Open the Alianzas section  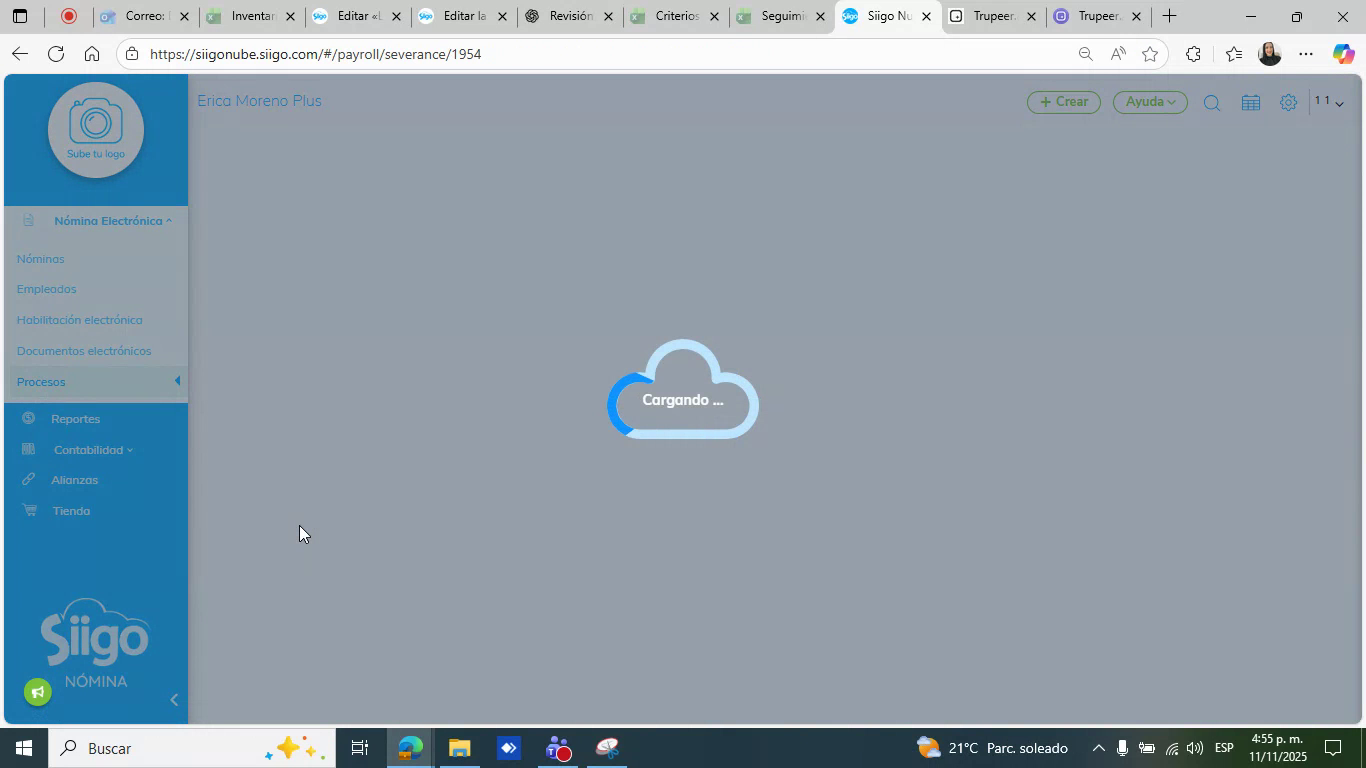tap(74, 480)
